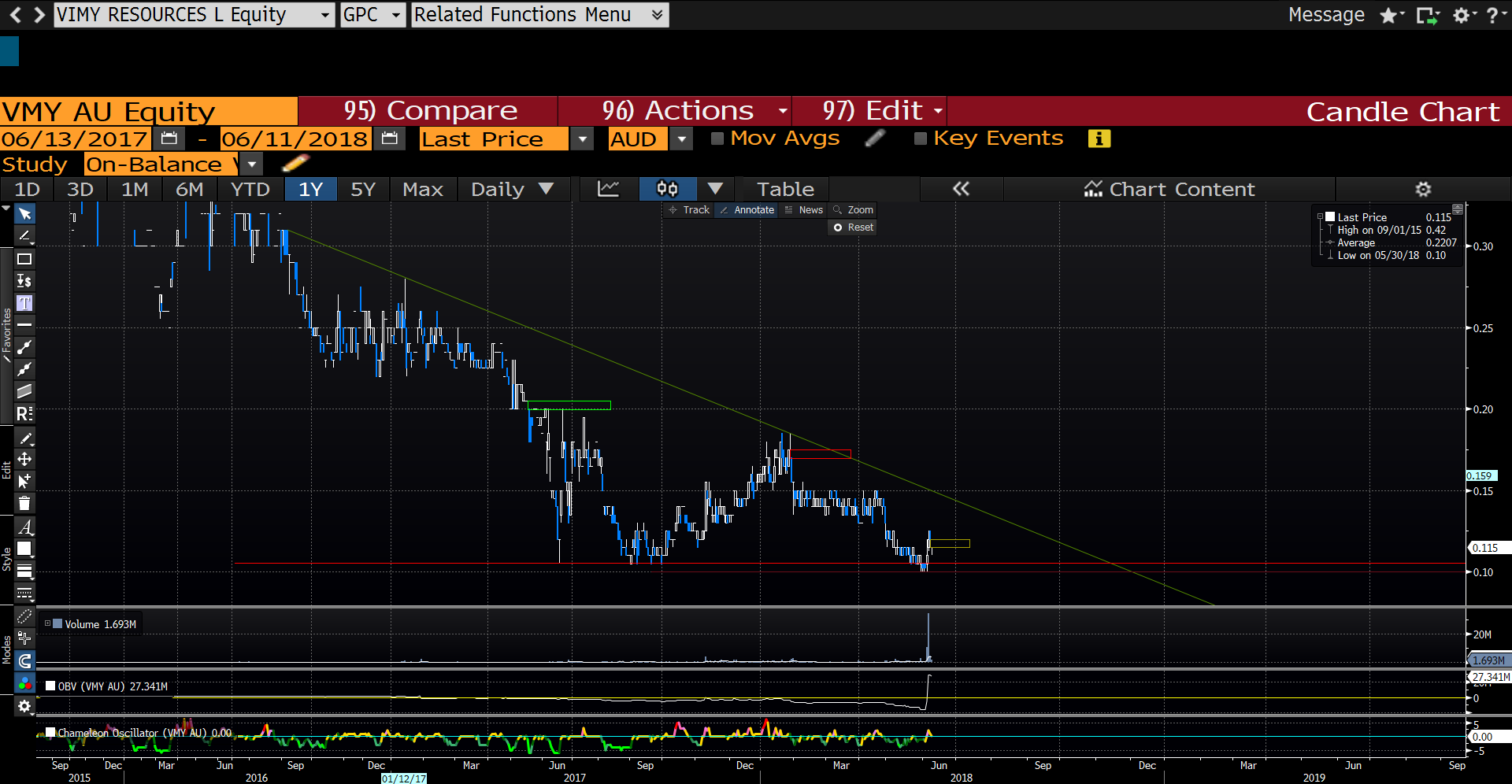Expand chart type dropdown arrow
The image size is (1512, 784).
(x=715, y=189)
